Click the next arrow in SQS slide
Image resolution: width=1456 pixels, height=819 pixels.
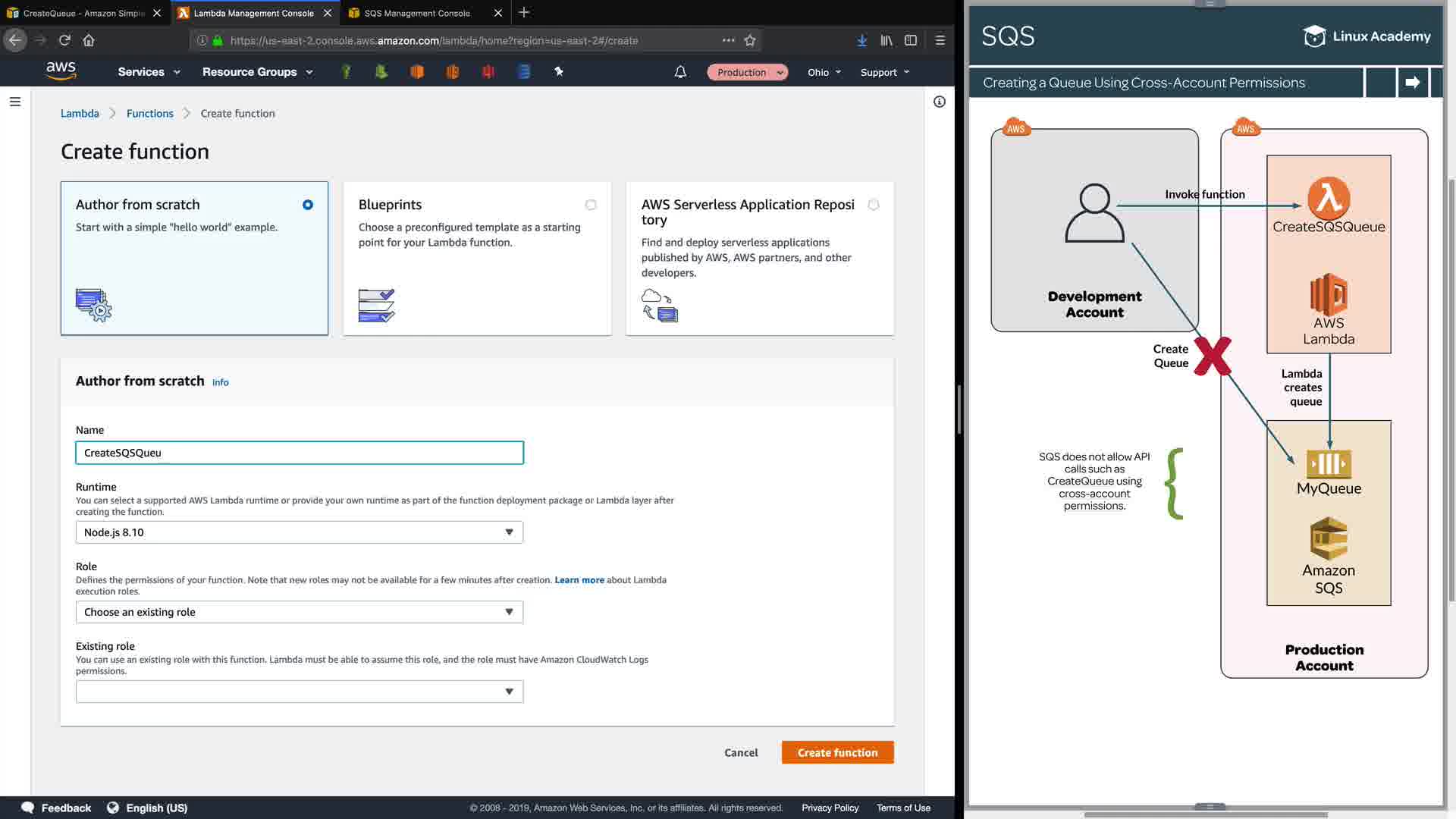point(1412,83)
